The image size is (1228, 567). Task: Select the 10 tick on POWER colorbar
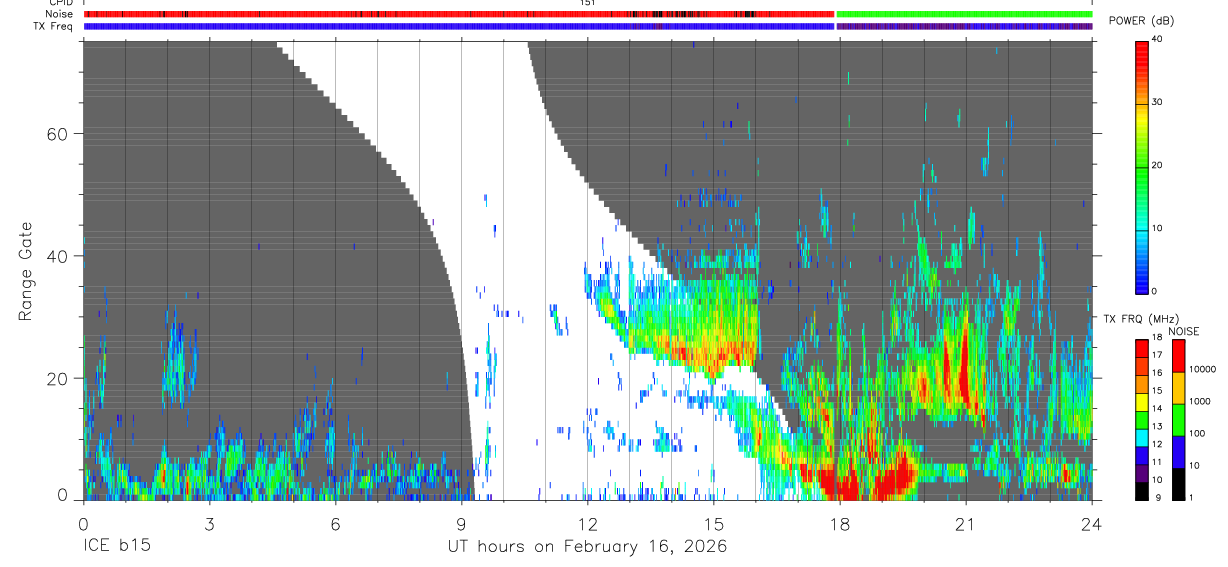pos(1157,229)
